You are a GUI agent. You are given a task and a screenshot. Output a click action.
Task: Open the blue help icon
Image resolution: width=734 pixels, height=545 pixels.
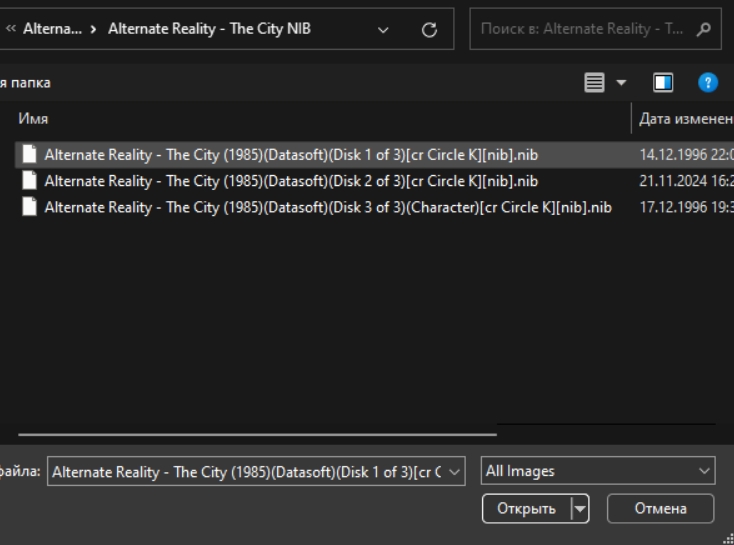coord(708,83)
